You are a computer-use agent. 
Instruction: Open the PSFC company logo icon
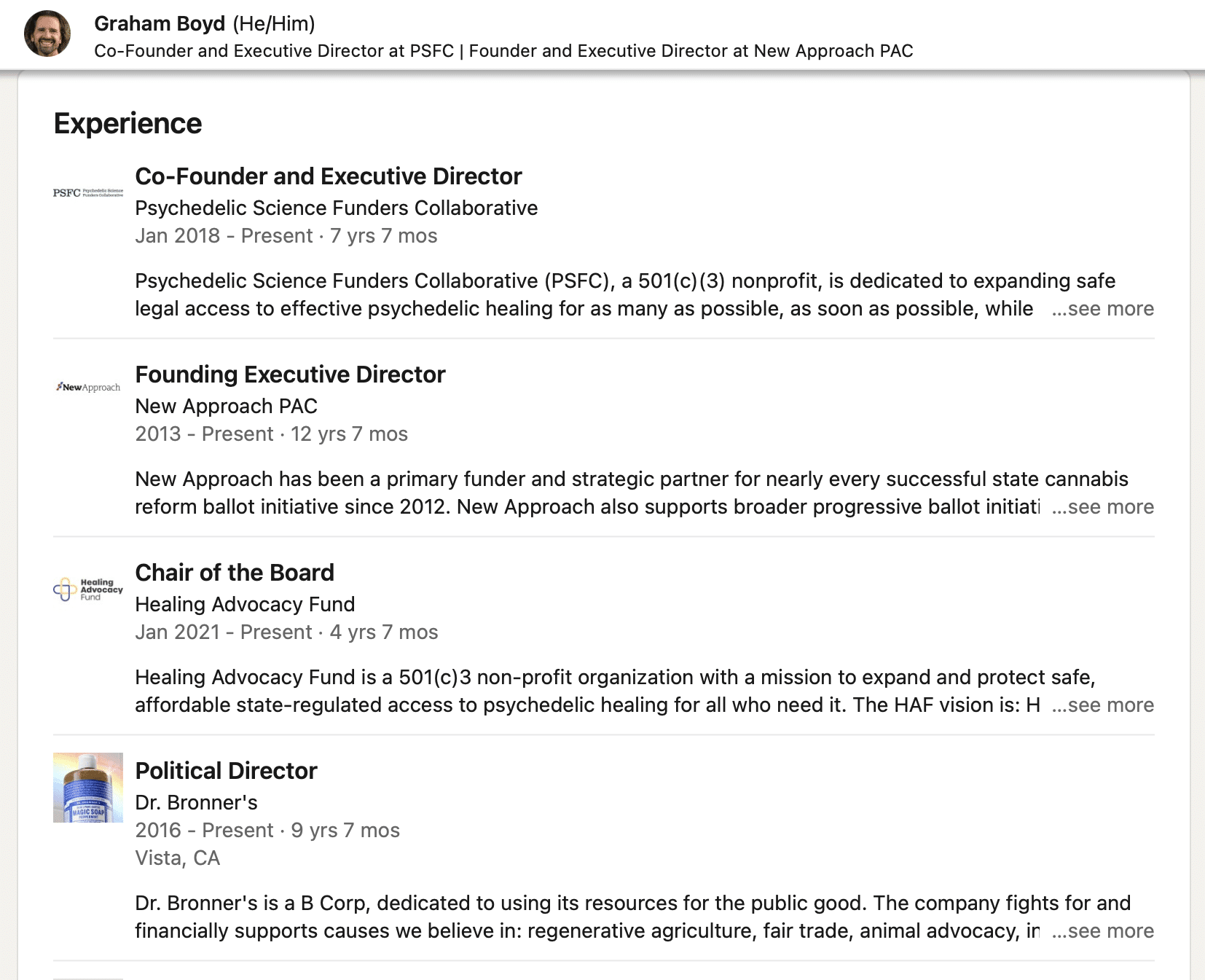88,193
